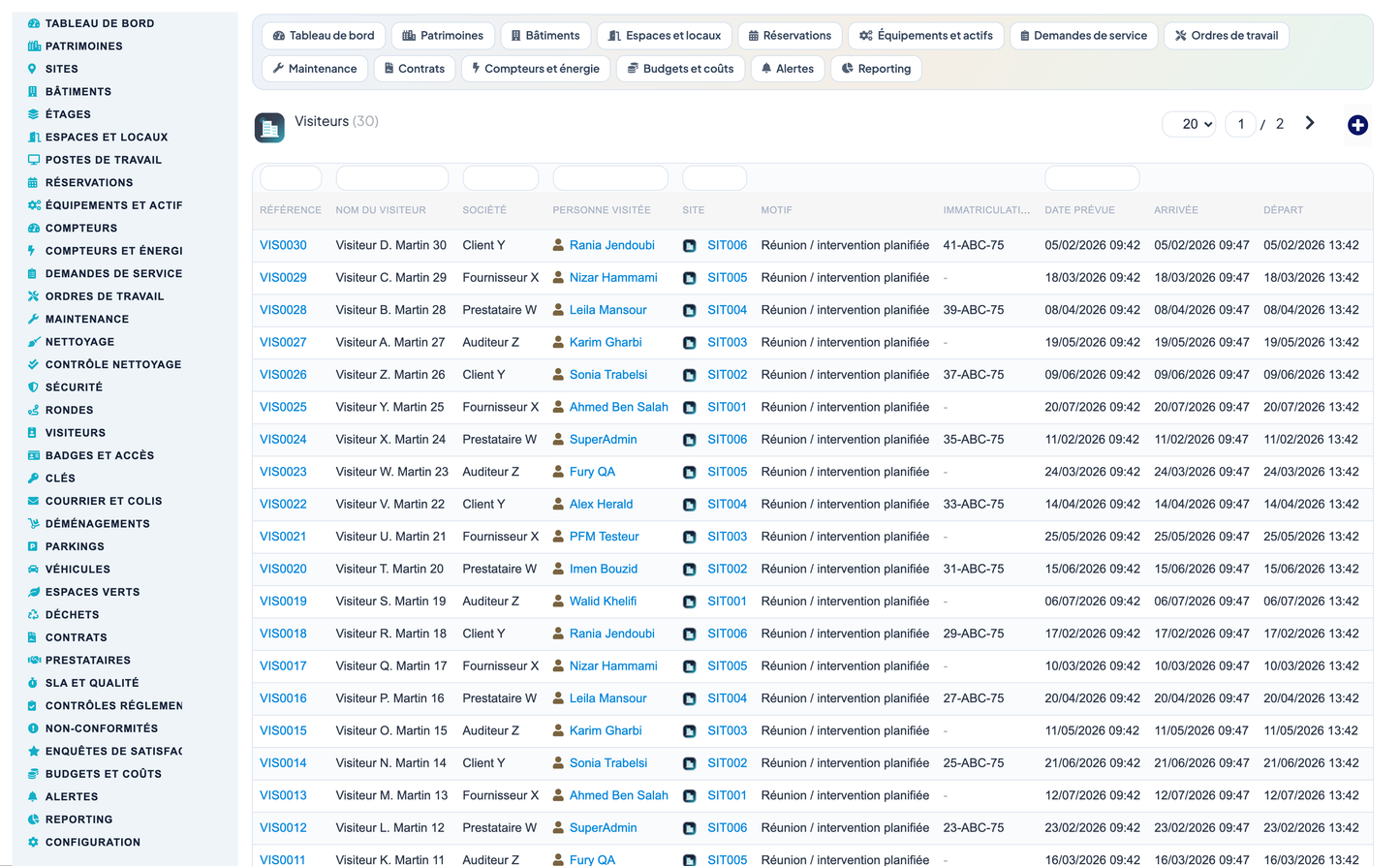Image resolution: width=1400 pixels, height=866 pixels.
Task: Open Ahmed Ben Salah profile in VIS0025 row
Action: (x=618, y=407)
